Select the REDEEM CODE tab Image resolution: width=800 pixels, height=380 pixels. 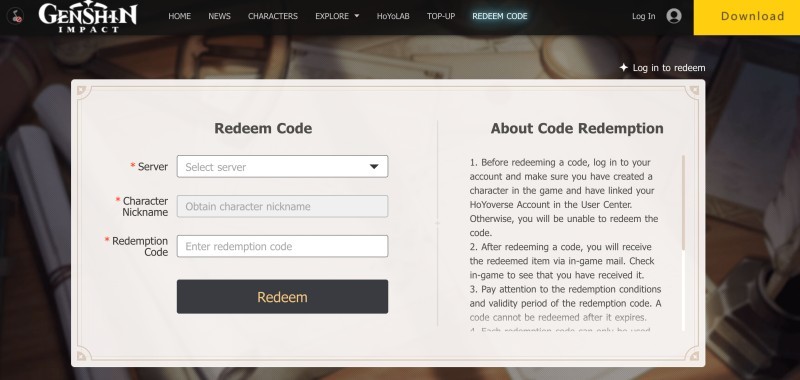tap(500, 16)
